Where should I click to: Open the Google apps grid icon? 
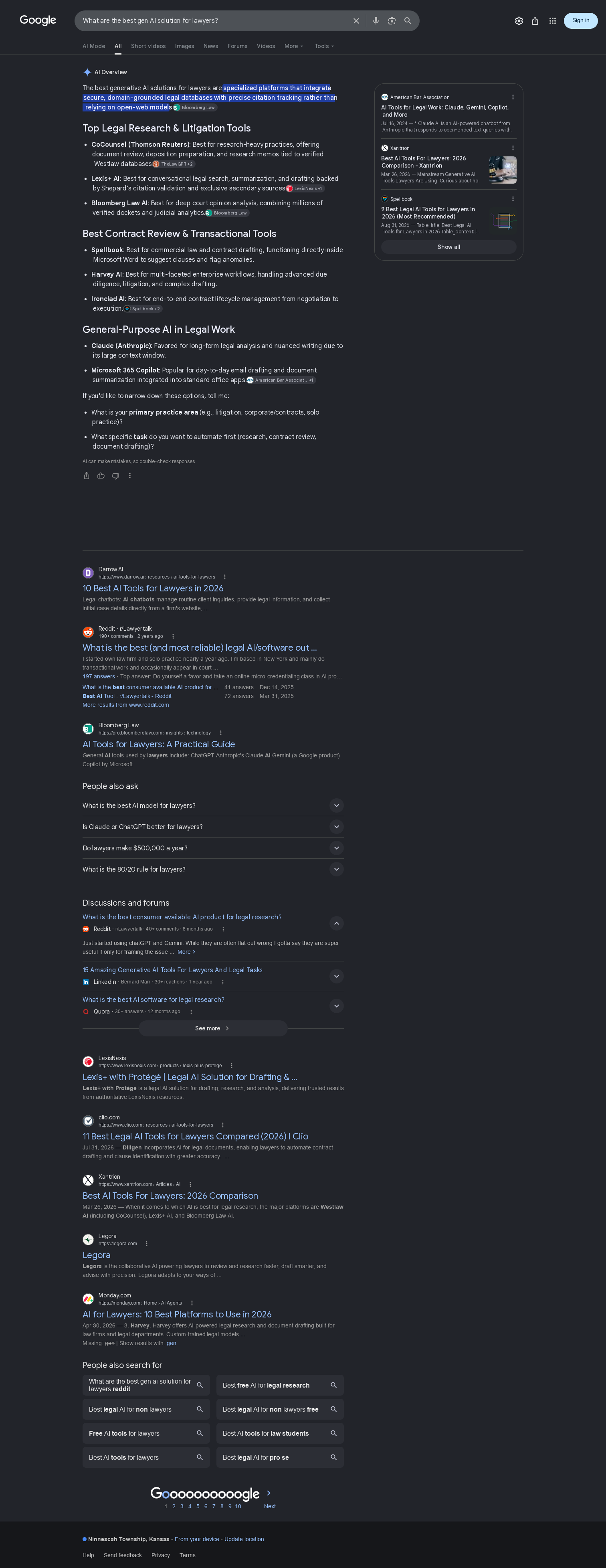[552, 21]
